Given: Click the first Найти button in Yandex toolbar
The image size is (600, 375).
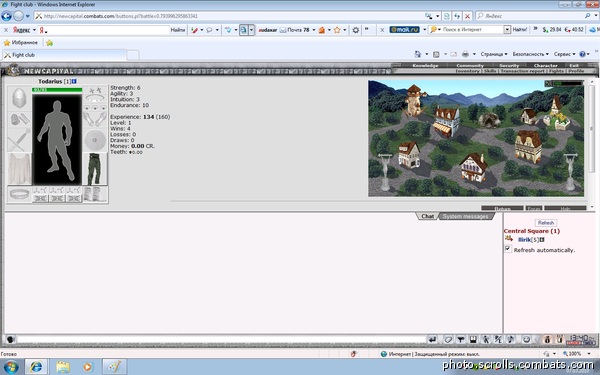Looking at the screenshot, I should tap(178, 29).
